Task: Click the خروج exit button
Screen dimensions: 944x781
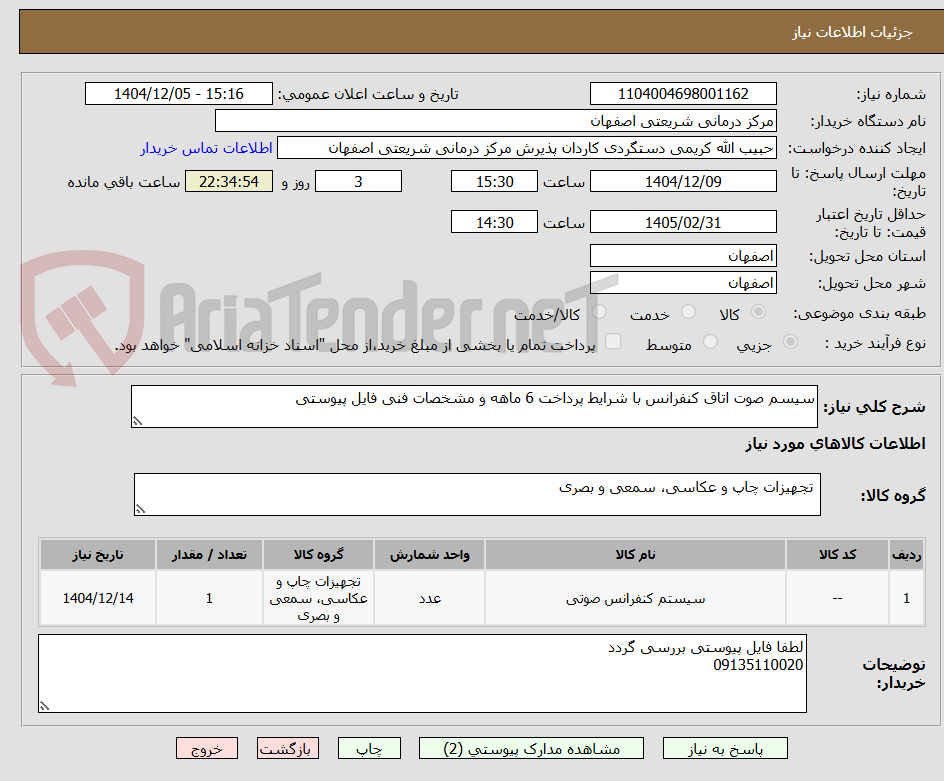Action: point(206,748)
